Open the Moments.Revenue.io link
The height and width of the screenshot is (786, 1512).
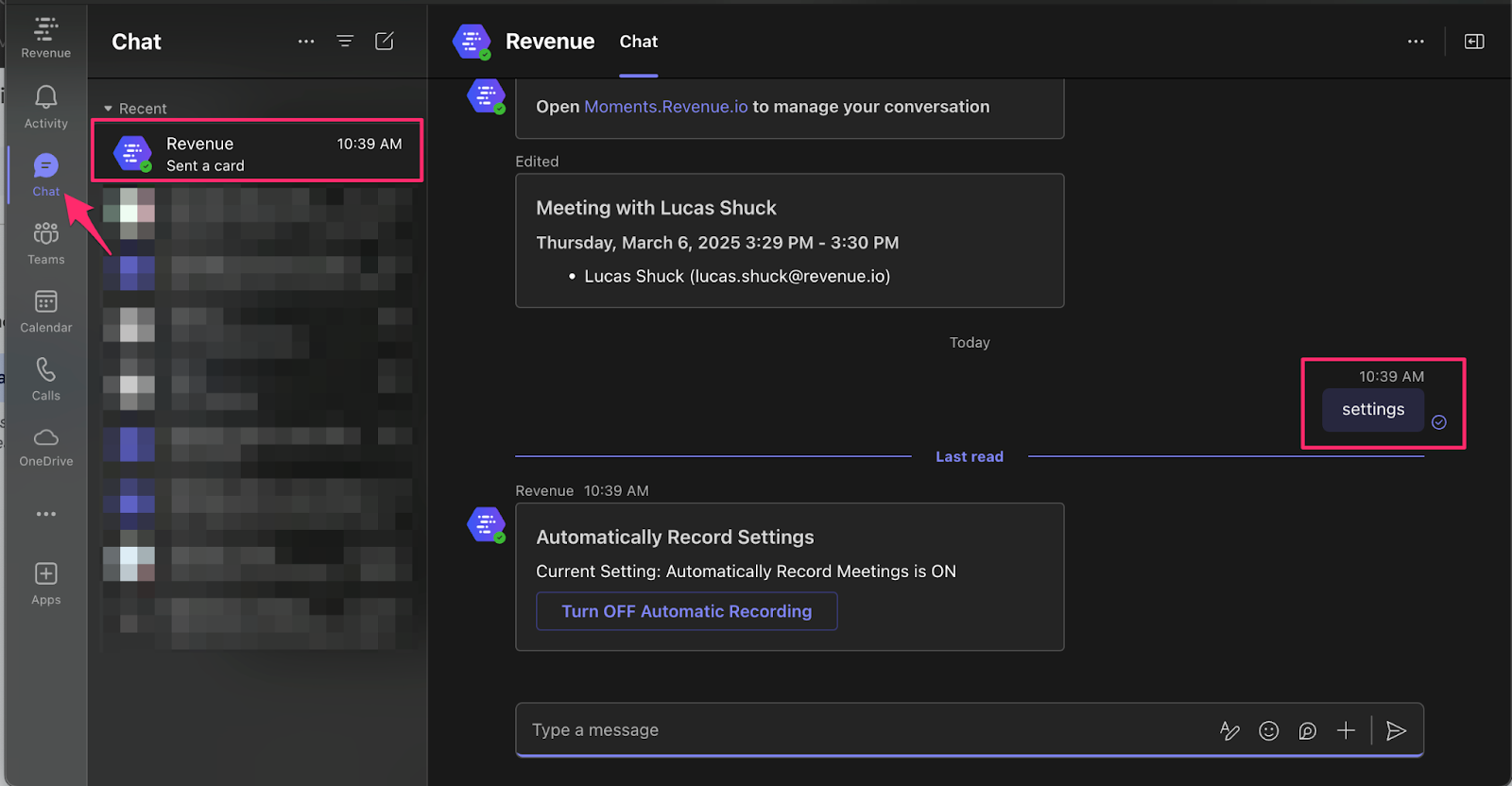665,107
